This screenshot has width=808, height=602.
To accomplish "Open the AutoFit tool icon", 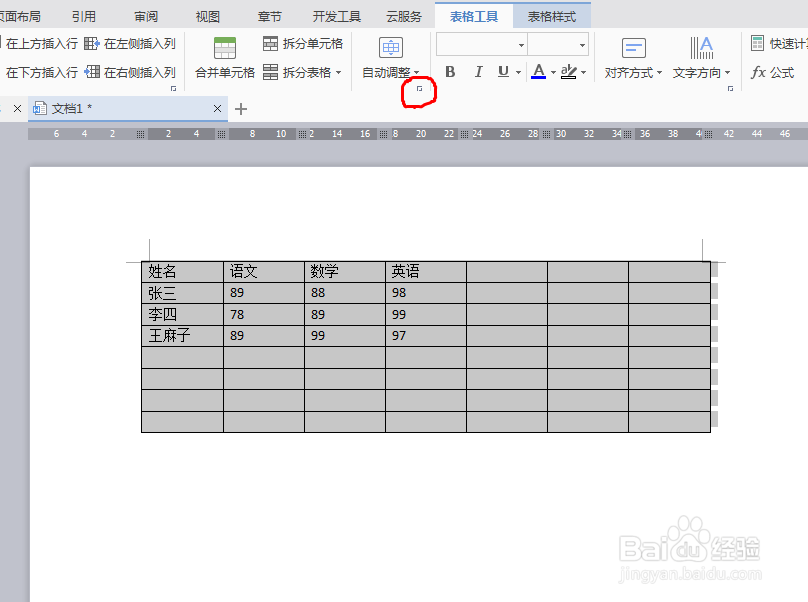I will tap(390, 46).
